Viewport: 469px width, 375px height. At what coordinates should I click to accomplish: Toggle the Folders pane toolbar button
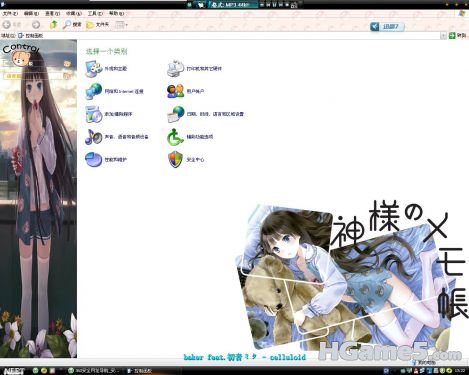coord(98,25)
